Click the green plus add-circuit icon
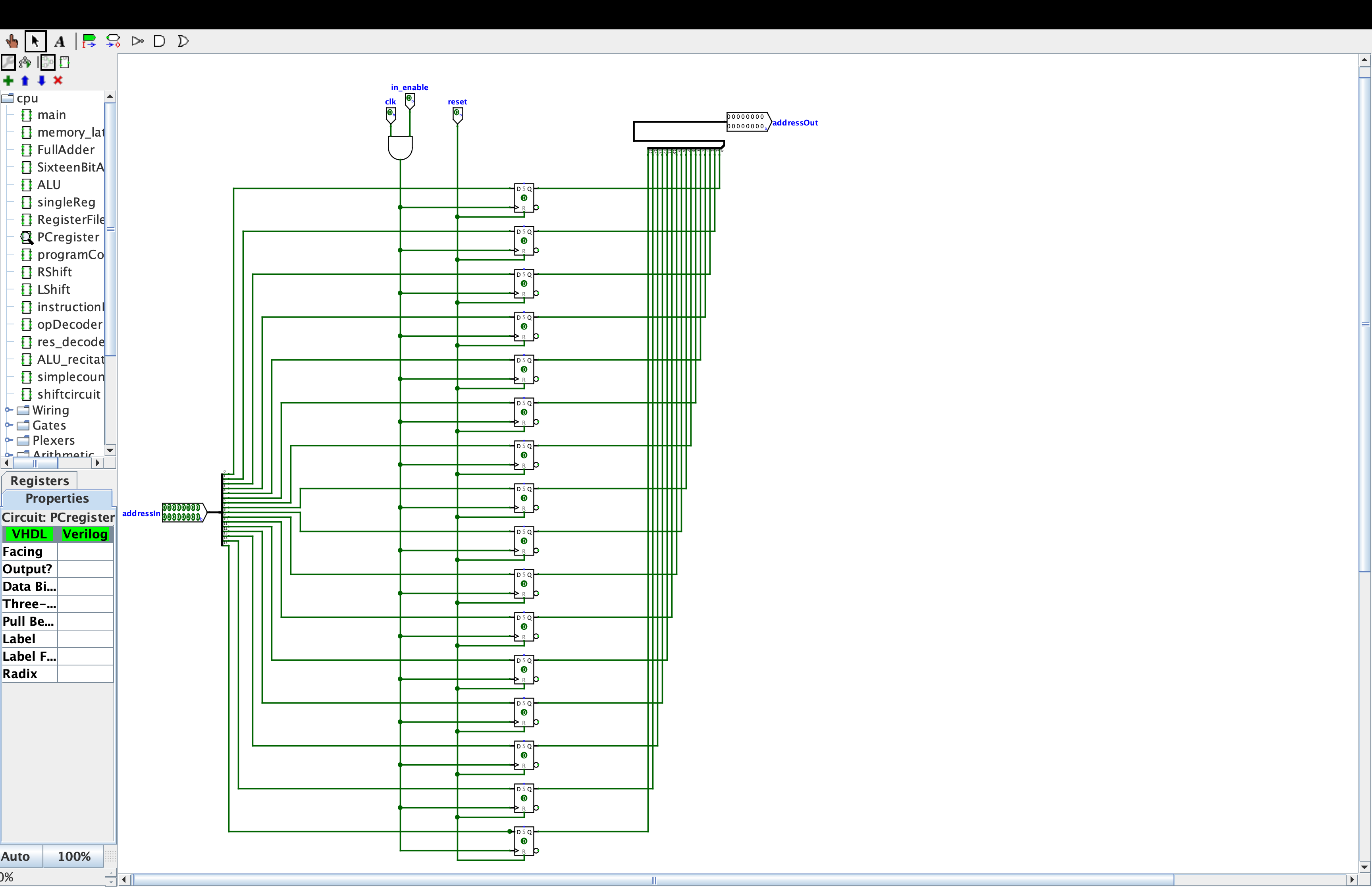 (8, 80)
